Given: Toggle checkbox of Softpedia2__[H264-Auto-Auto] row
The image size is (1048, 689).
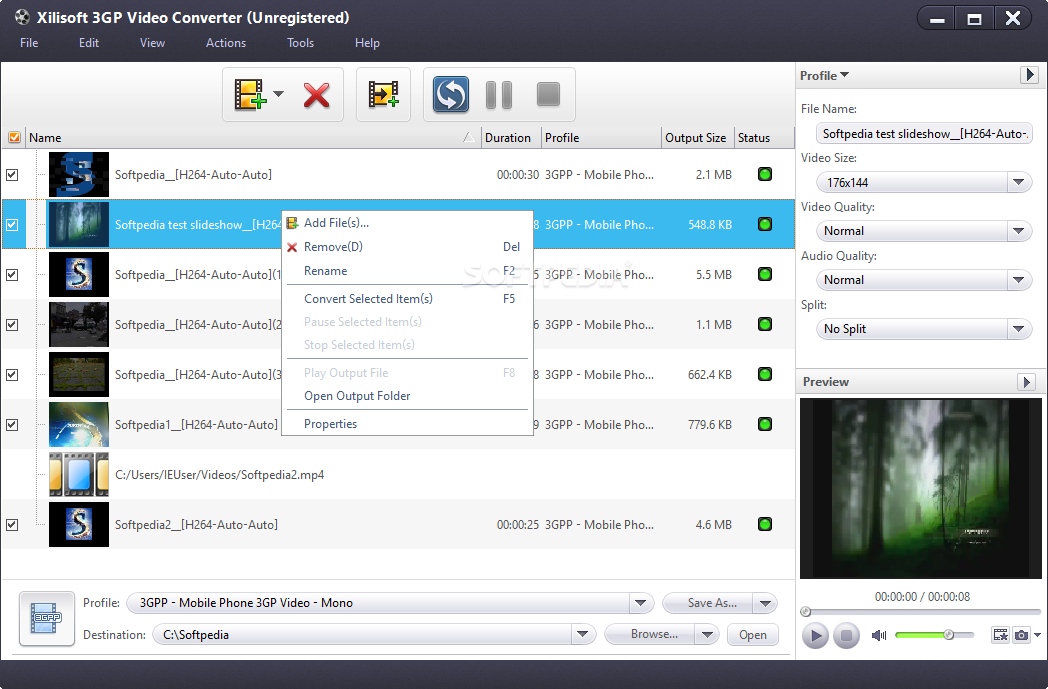Looking at the screenshot, I should pyautogui.click(x=12, y=525).
